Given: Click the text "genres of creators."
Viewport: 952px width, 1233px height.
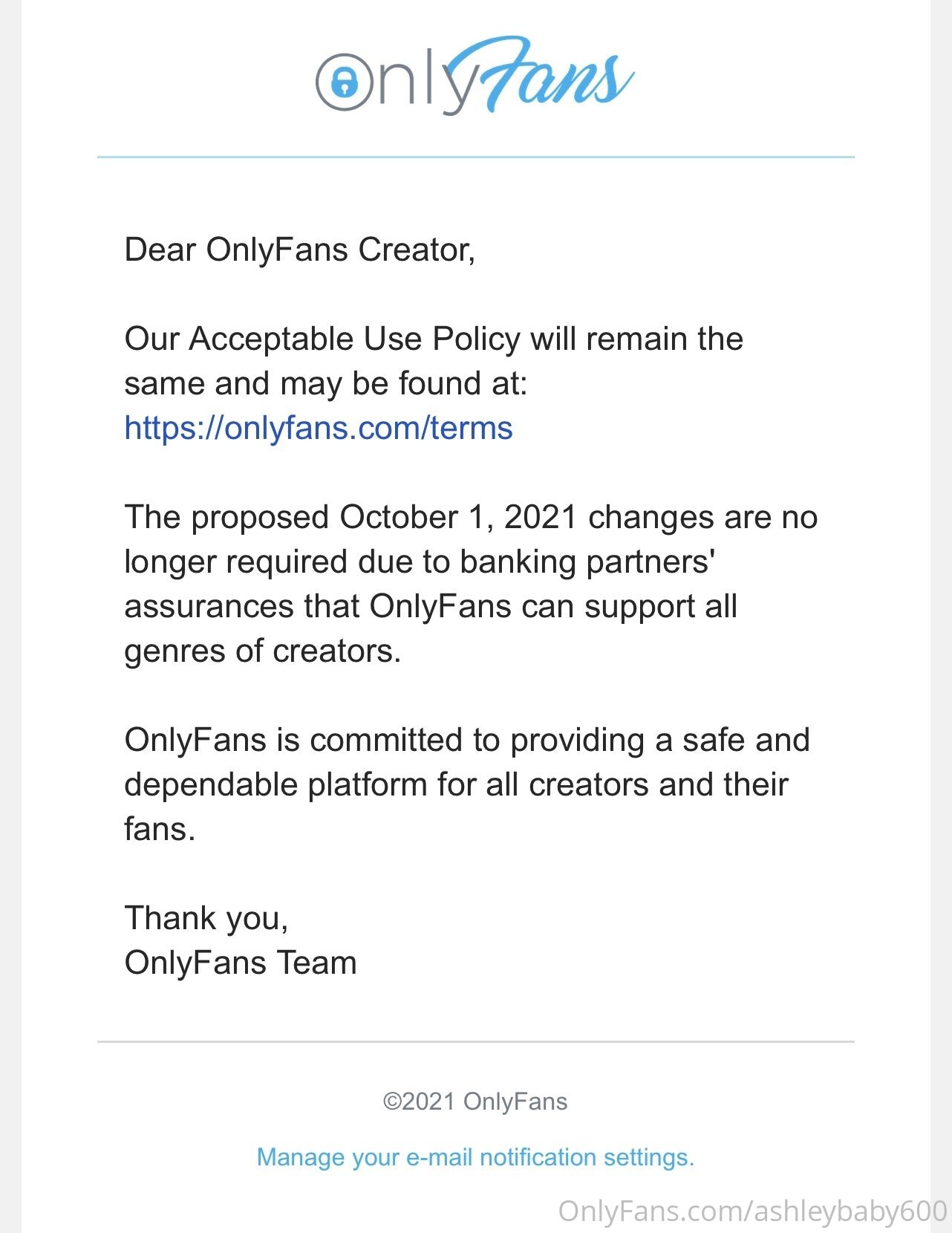Looking at the screenshot, I should [x=262, y=651].
